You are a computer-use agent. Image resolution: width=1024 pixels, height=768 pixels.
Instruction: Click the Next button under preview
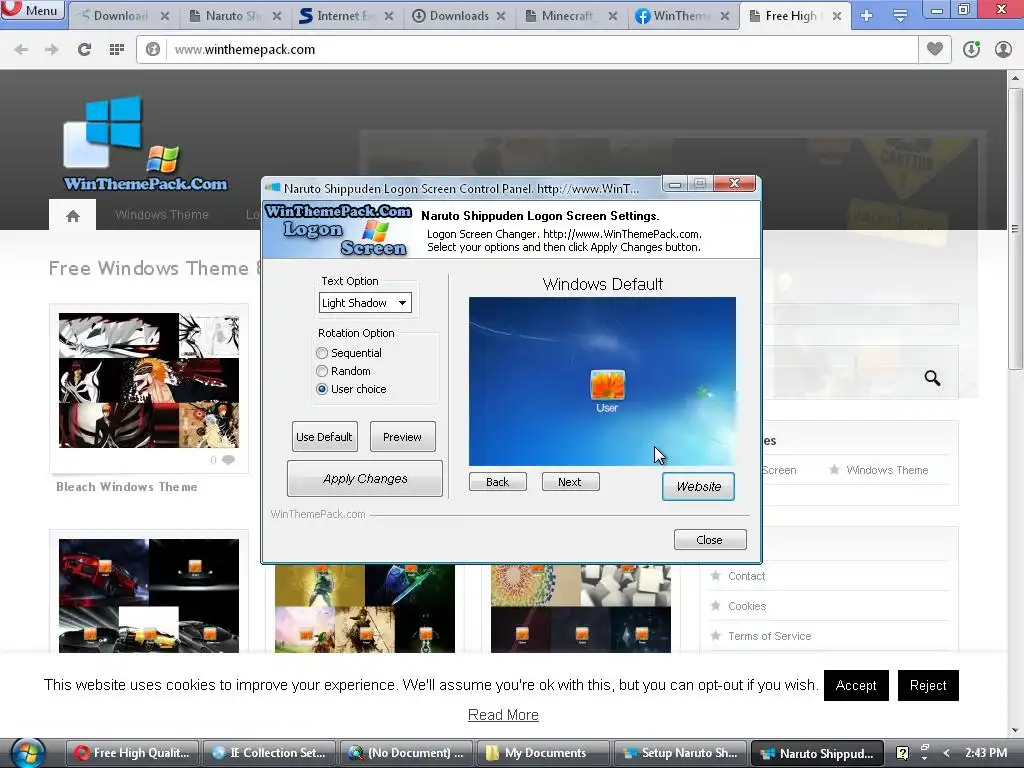click(570, 482)
